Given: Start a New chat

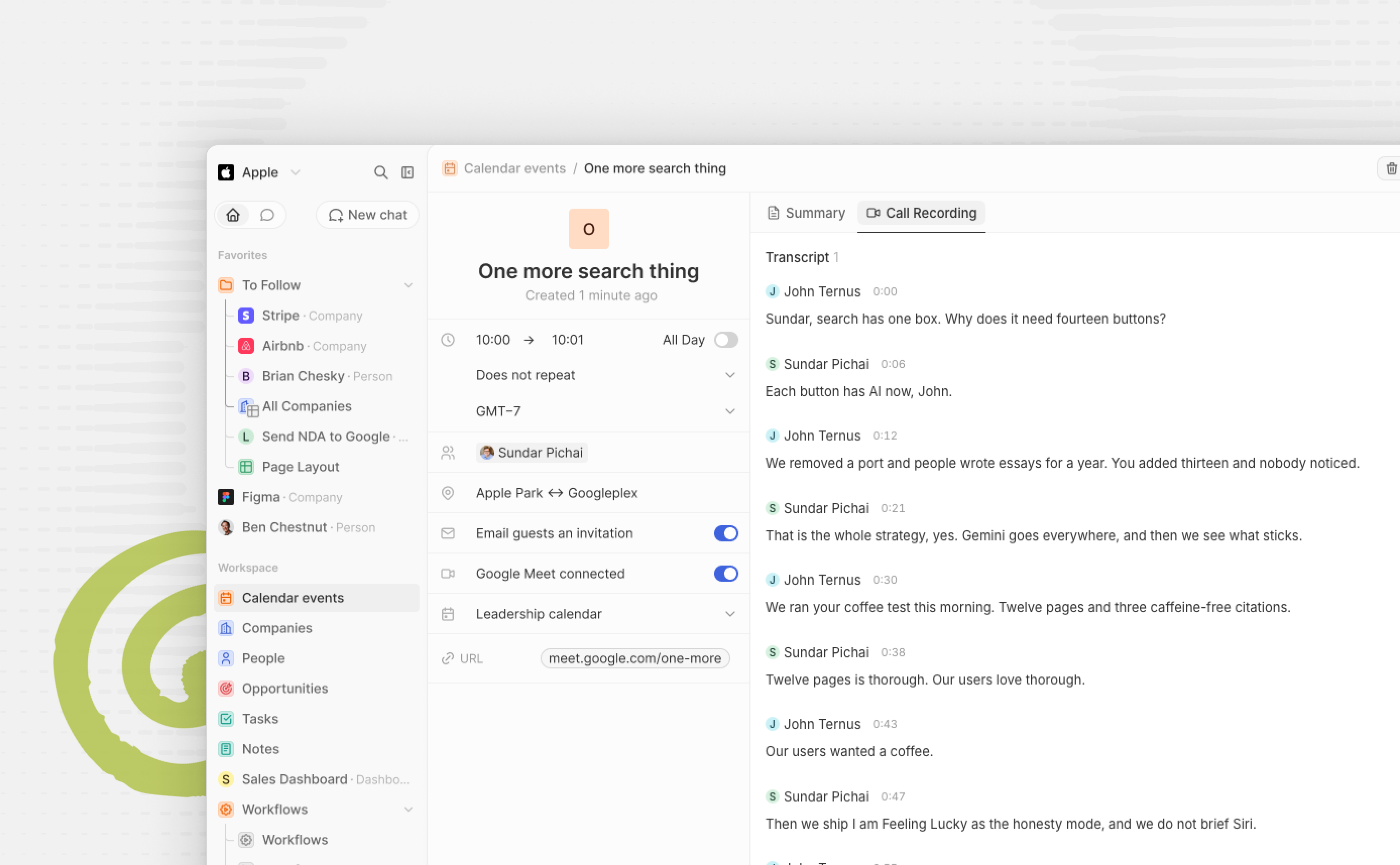Looking at the screenshot, I should pyautogui.click(x=368, y=215).
